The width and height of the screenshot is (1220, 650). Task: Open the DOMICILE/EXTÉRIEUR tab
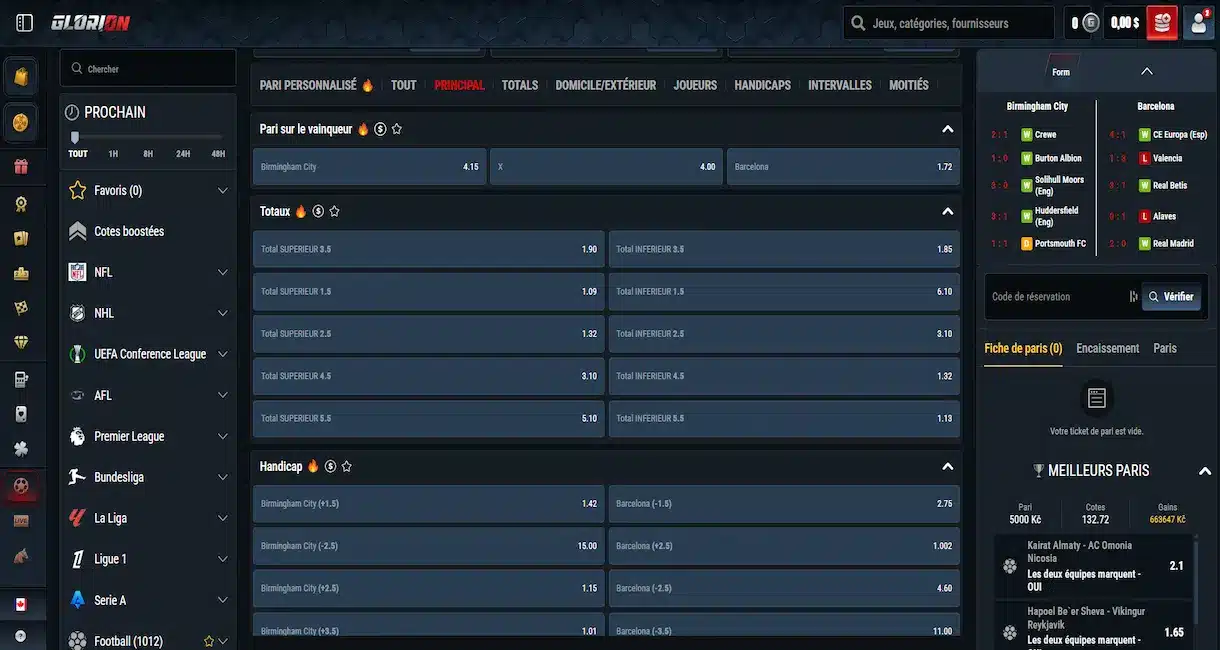coord(606,85)
